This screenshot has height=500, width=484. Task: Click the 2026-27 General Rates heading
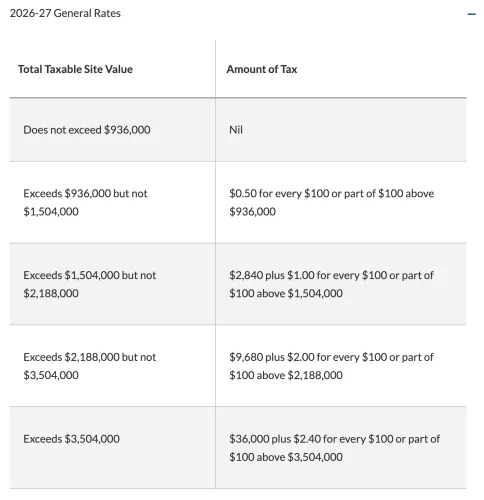click(65, 13)
